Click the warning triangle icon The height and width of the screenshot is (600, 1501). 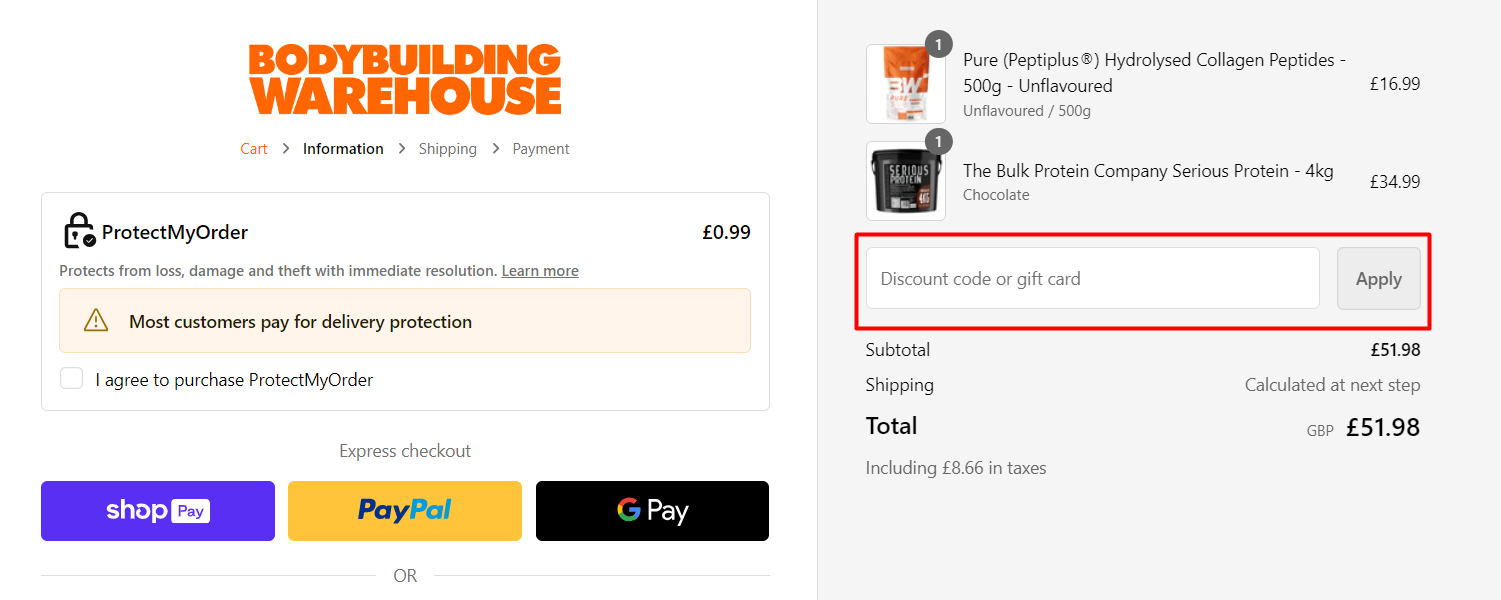[95, 320]
